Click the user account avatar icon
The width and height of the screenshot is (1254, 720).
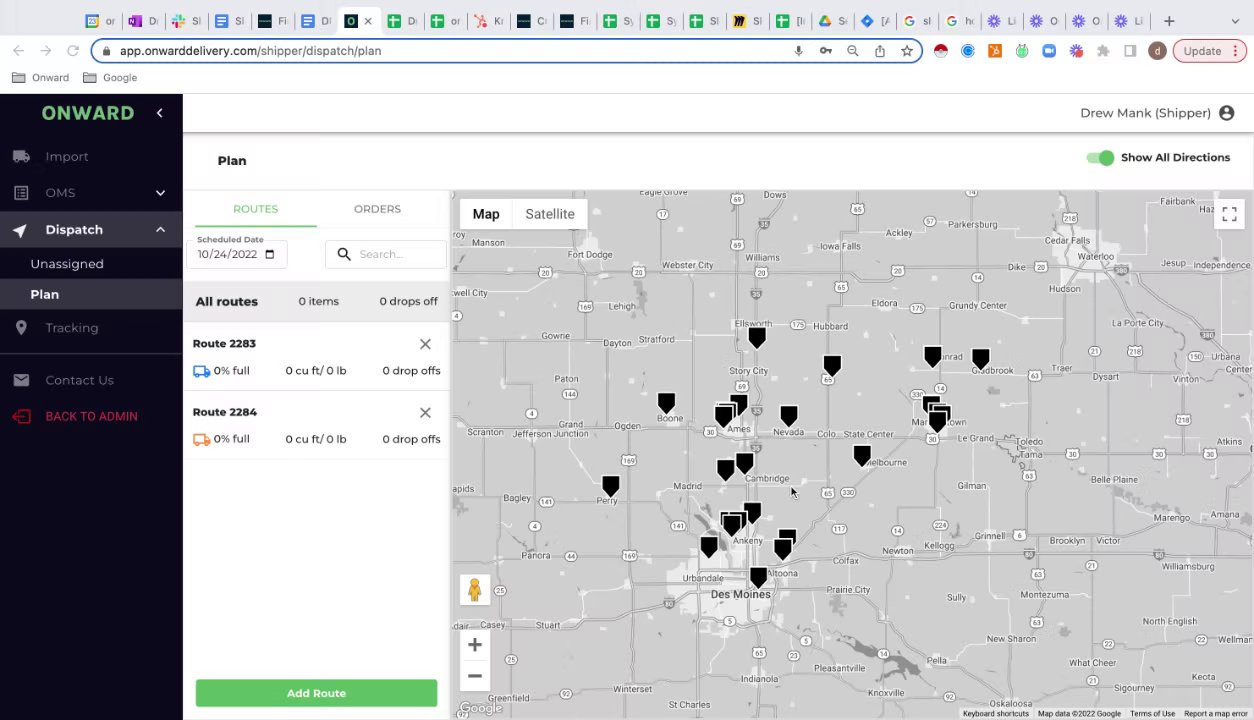[1227, 113]
